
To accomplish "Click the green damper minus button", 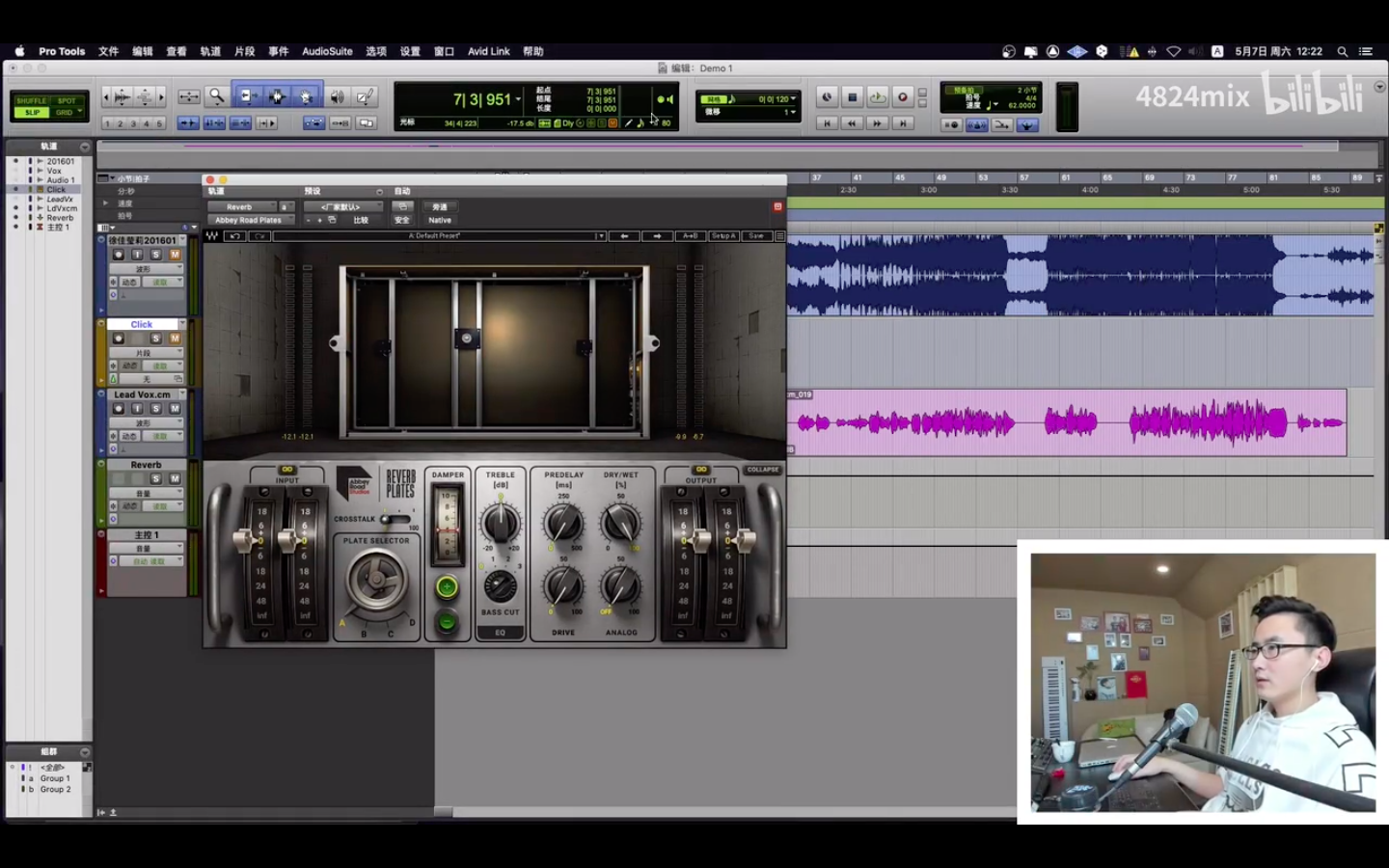I will pos(447,622).
